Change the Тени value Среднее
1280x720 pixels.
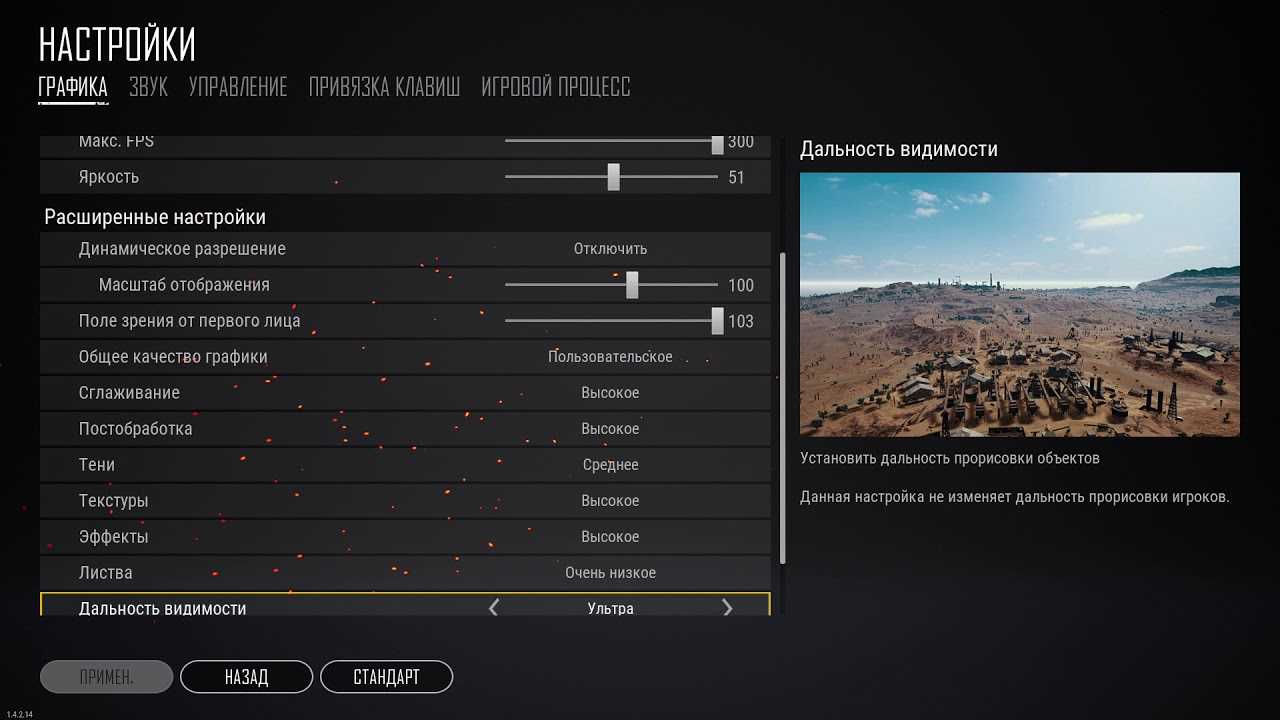(x=610, y=465)
